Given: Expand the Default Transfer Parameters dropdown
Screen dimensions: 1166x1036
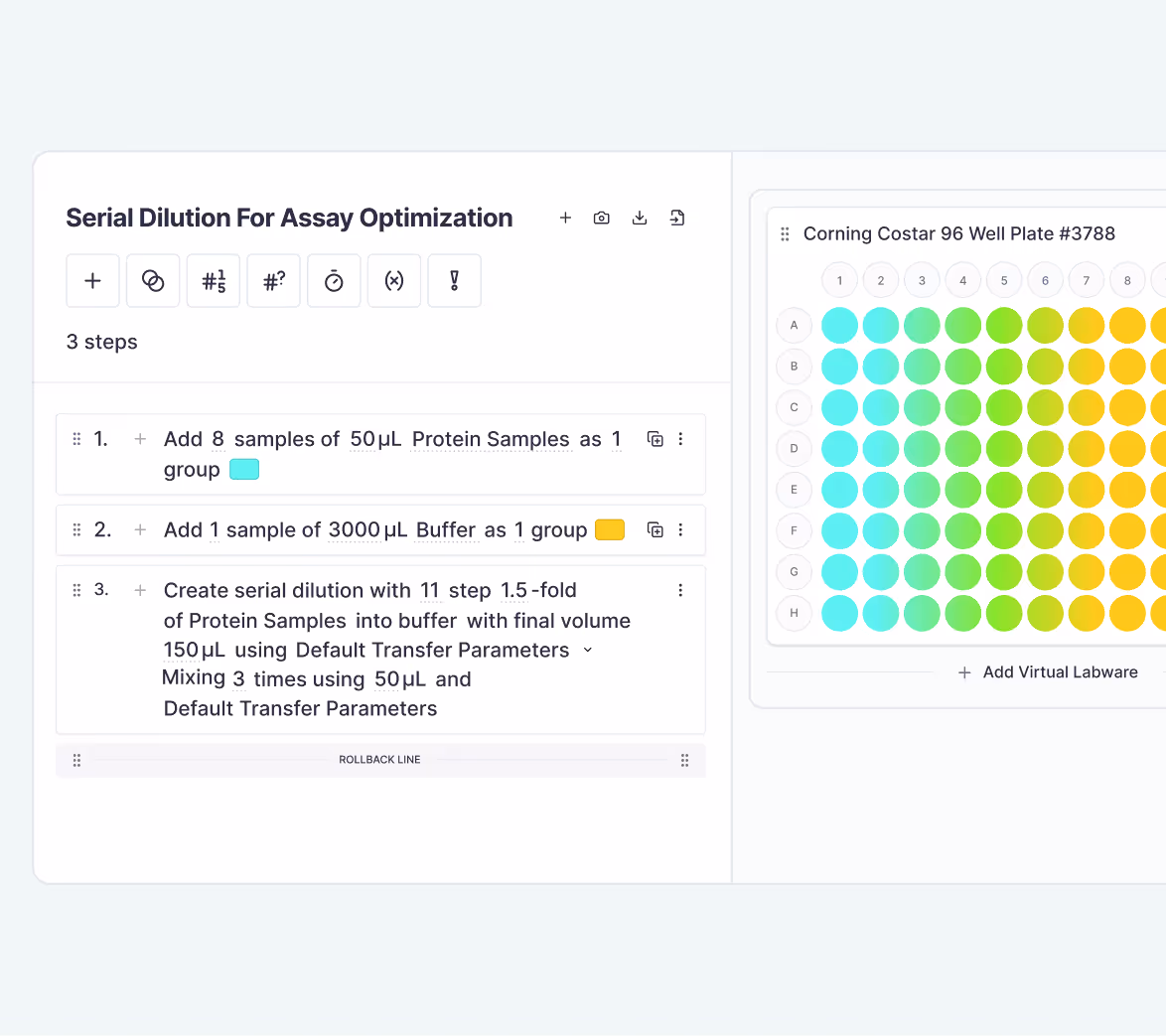Looking at the screenshot, I should click(588, 650).
